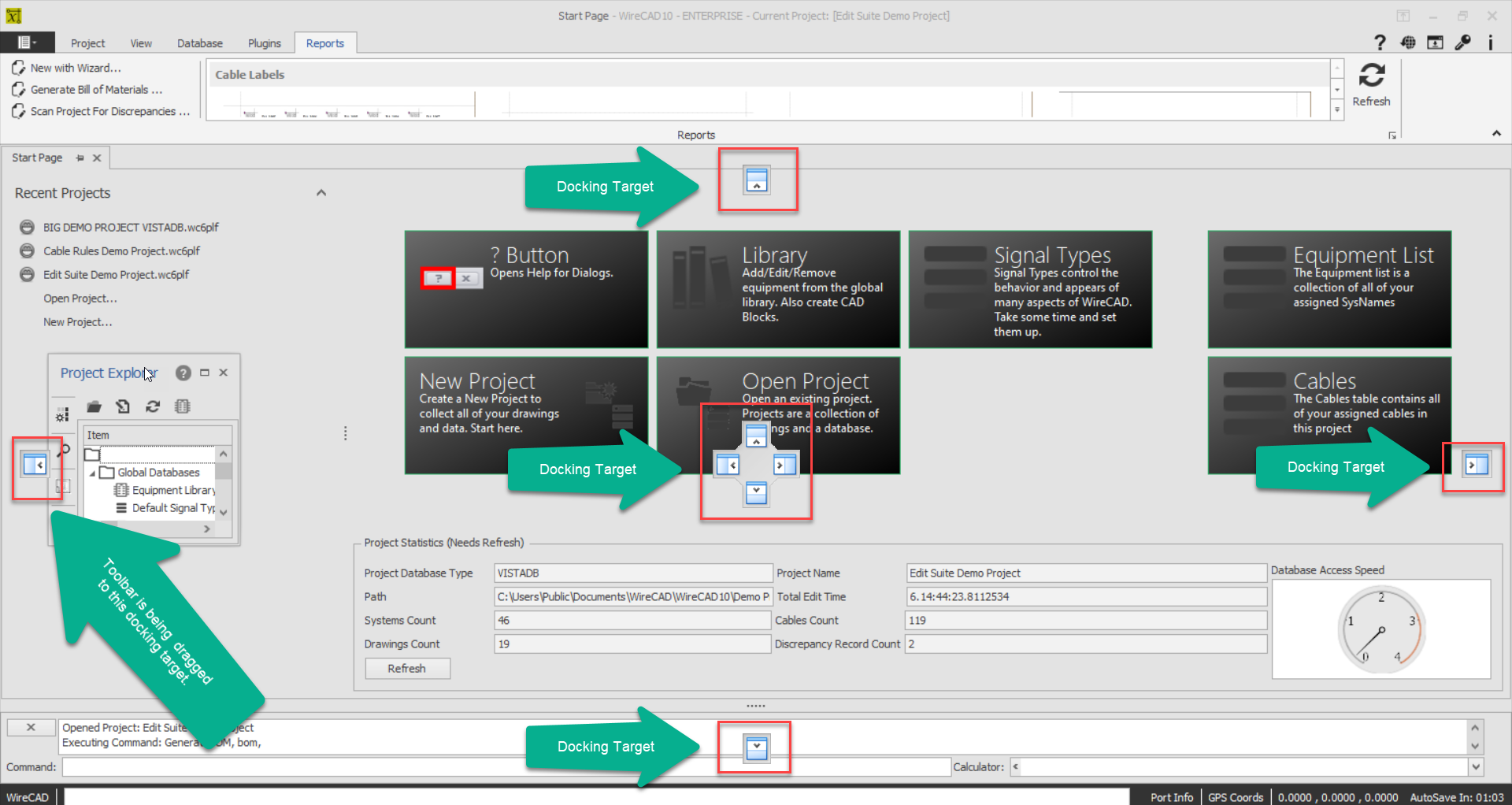Click the New Project... link
The image size is (1512, 805).
tap(77, 321)
